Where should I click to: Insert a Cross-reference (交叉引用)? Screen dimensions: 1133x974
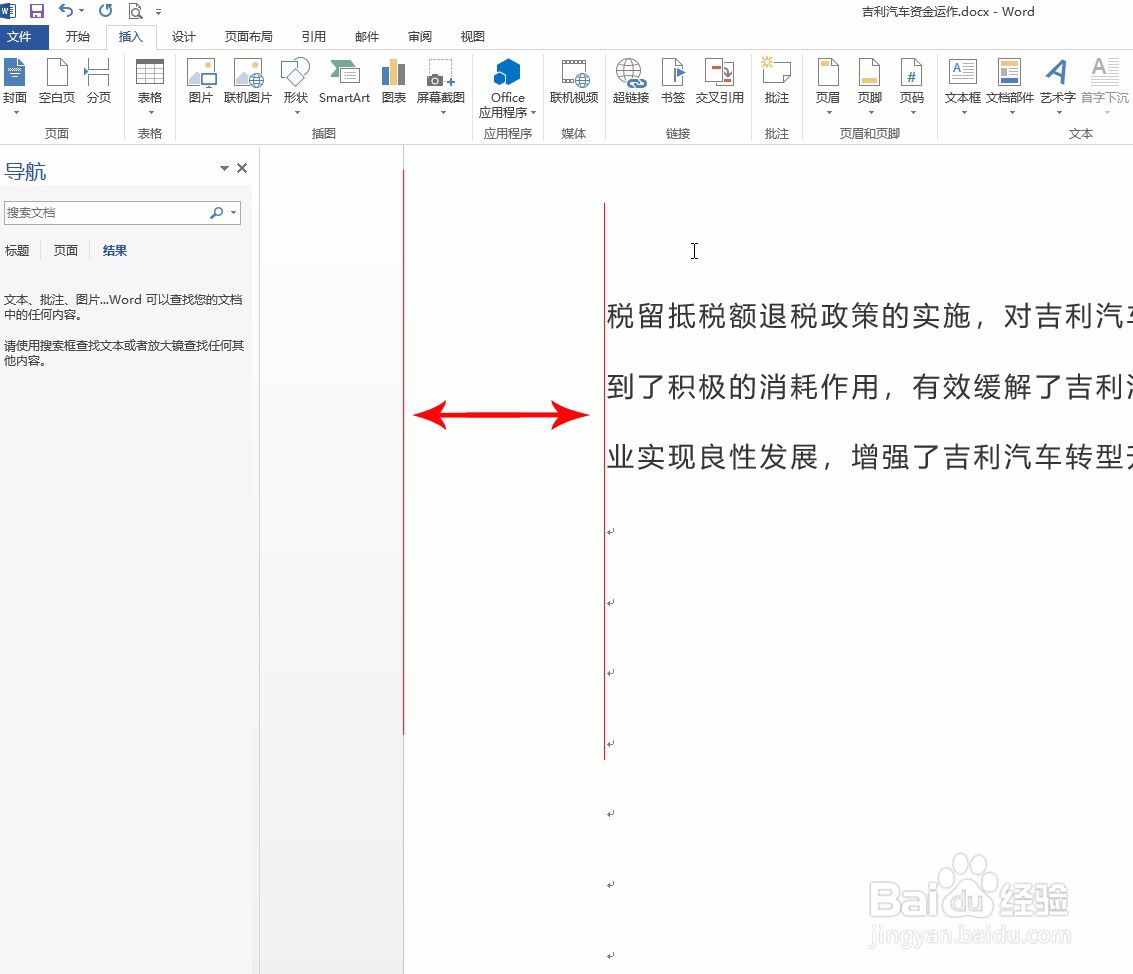[x=720, y=81]
